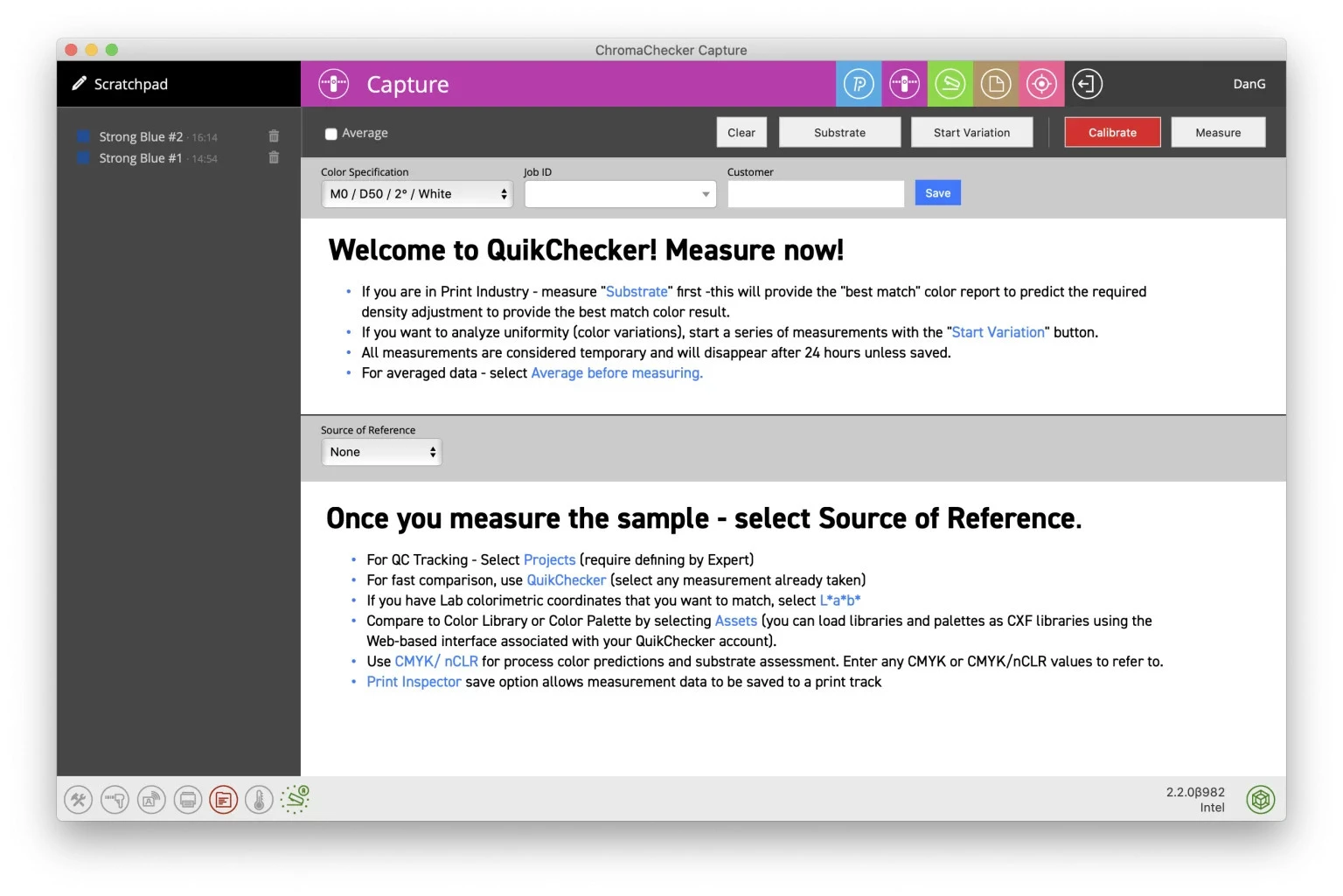Click the Capture logo icon beside the title
This screenshot has width=1343, height=896.
click(333, 84)
